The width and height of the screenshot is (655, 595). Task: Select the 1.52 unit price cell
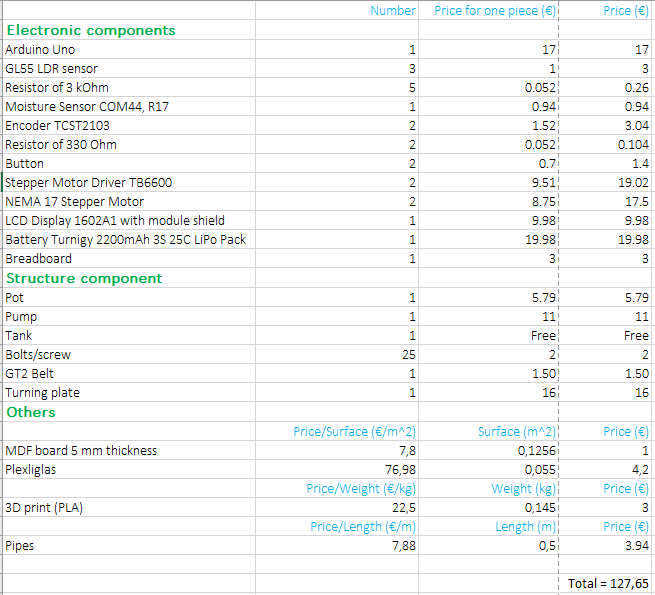pos(488,125)
